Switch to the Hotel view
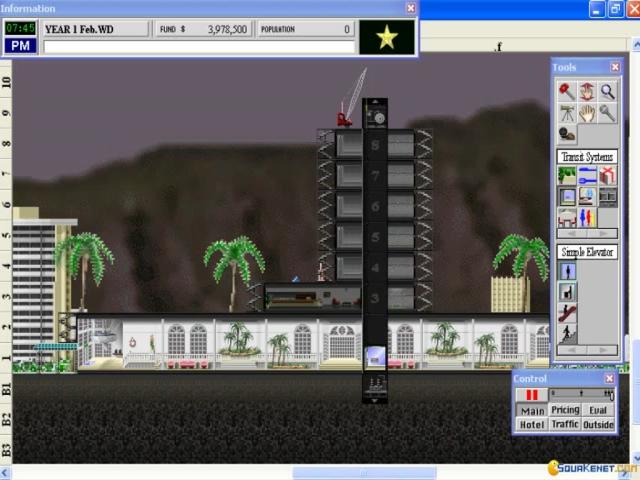The image size is (640, 480). click(532, 424)
